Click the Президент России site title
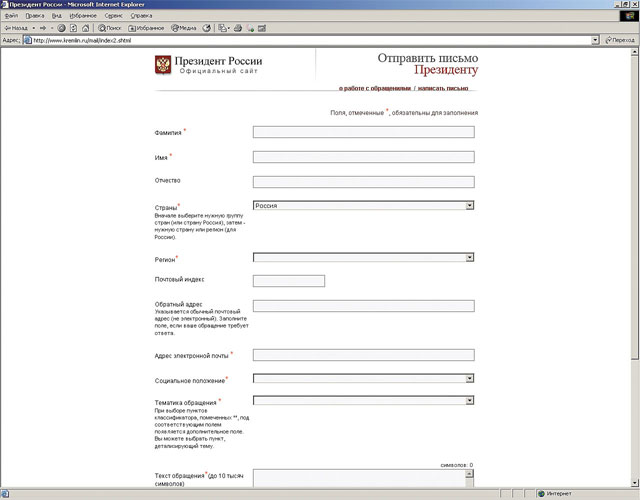 coord(218,61)
